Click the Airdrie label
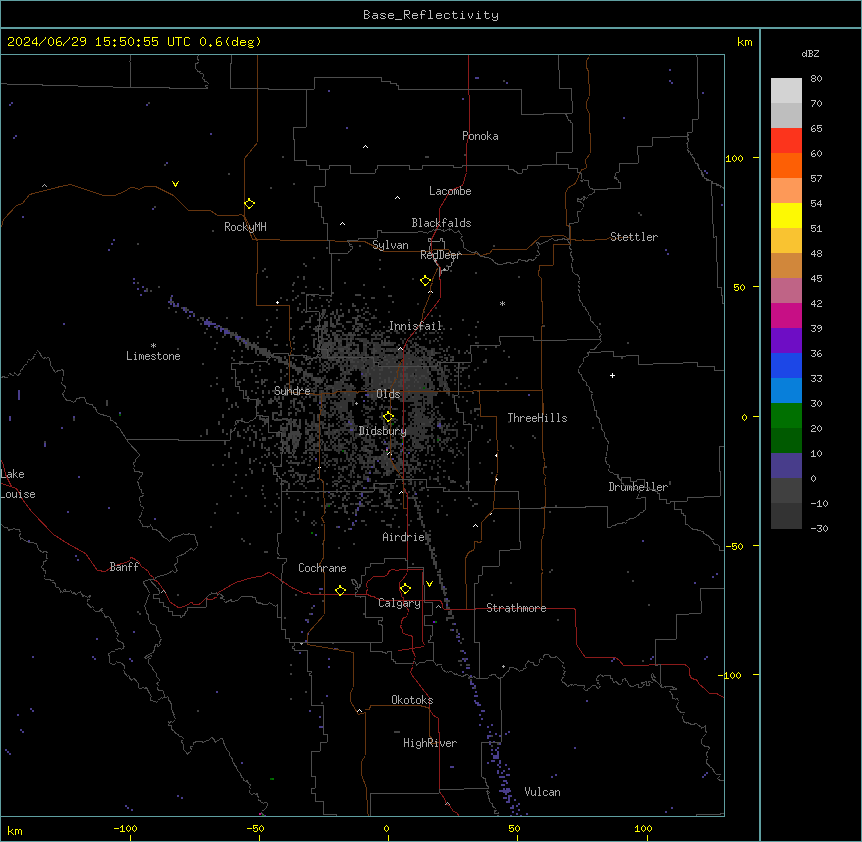 (403, 537)
